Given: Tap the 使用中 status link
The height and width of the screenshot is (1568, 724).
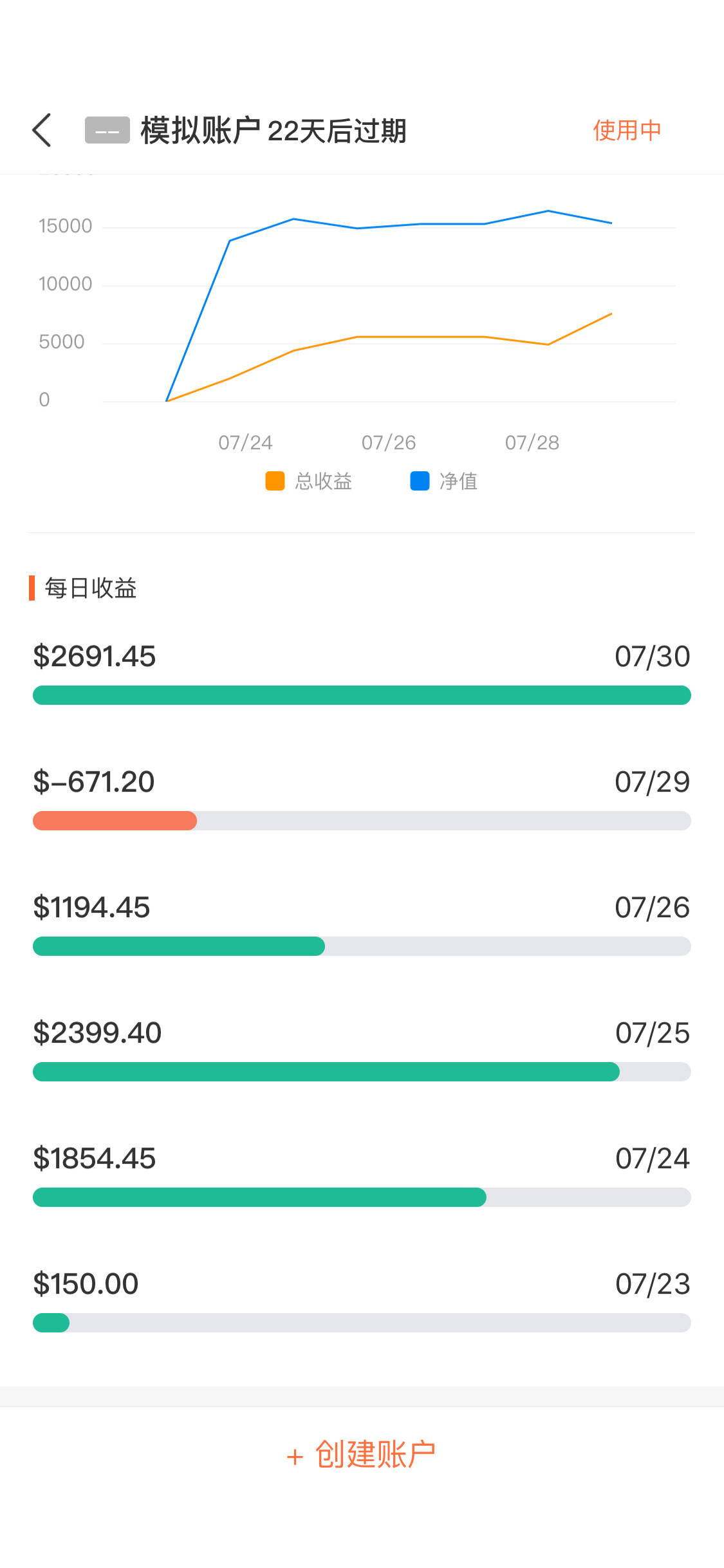Looking at the screenshot, I should point(627,131).
